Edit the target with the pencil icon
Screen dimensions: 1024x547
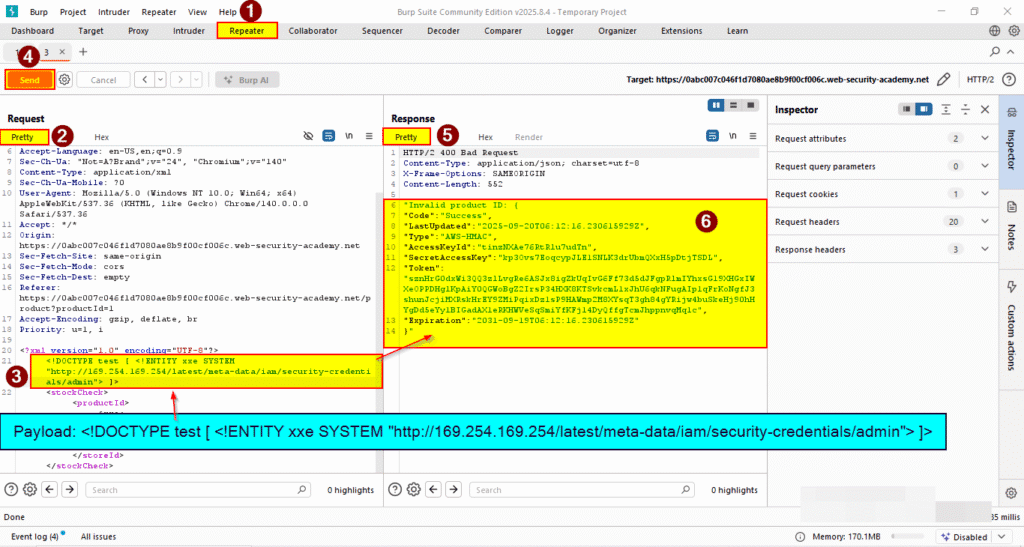click(x=943, y=80)
